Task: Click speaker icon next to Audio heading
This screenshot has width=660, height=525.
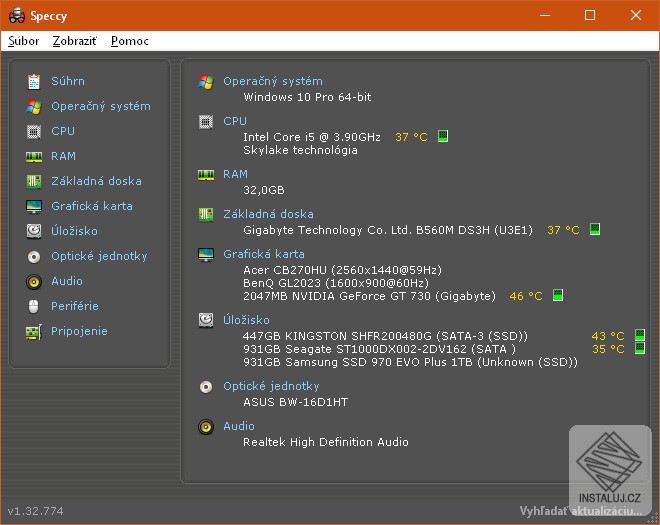Action: (206, 427)
